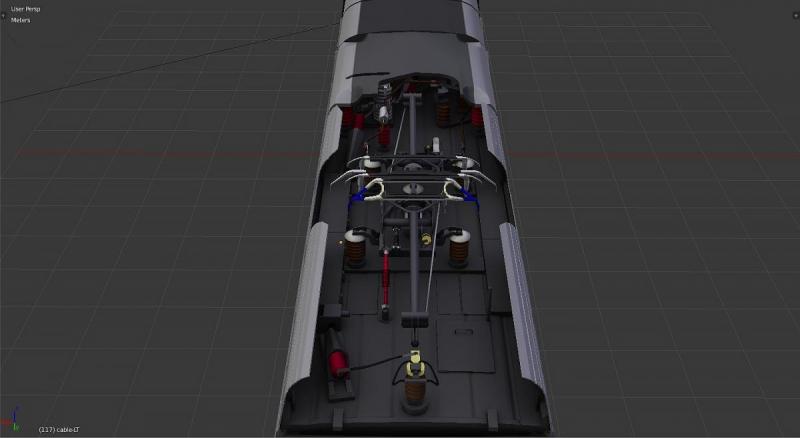The width and height of the screenshot is (800, 438).
Task: Select the red cylinder motor on the train roof
Action: [x=337, y=362]
